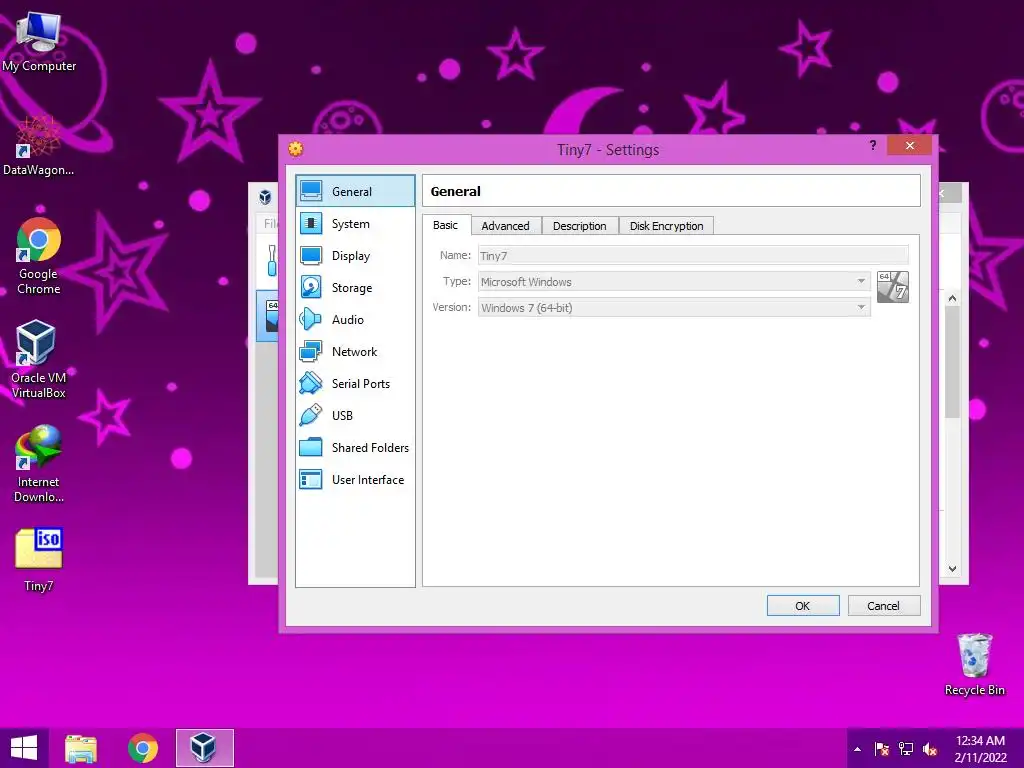Screen dimensions: 1024x768
Task: Click the Settings window gear icon in title bar
Action: pyautogui.click(x=296, y=149)
